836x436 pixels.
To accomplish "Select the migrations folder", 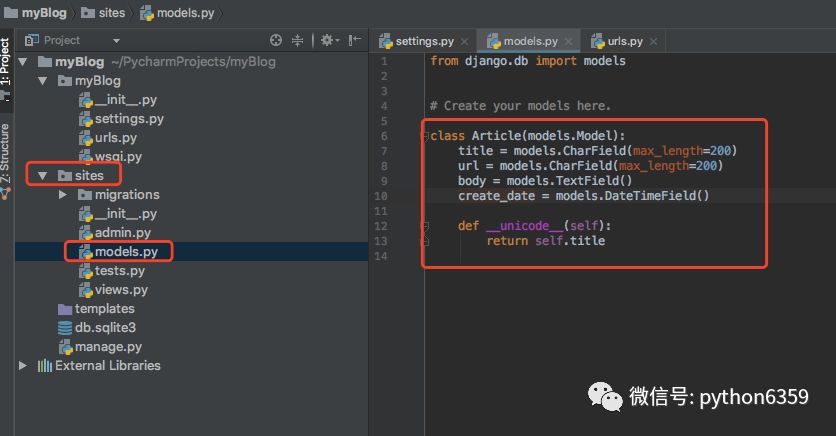I will tap(127, 195).
